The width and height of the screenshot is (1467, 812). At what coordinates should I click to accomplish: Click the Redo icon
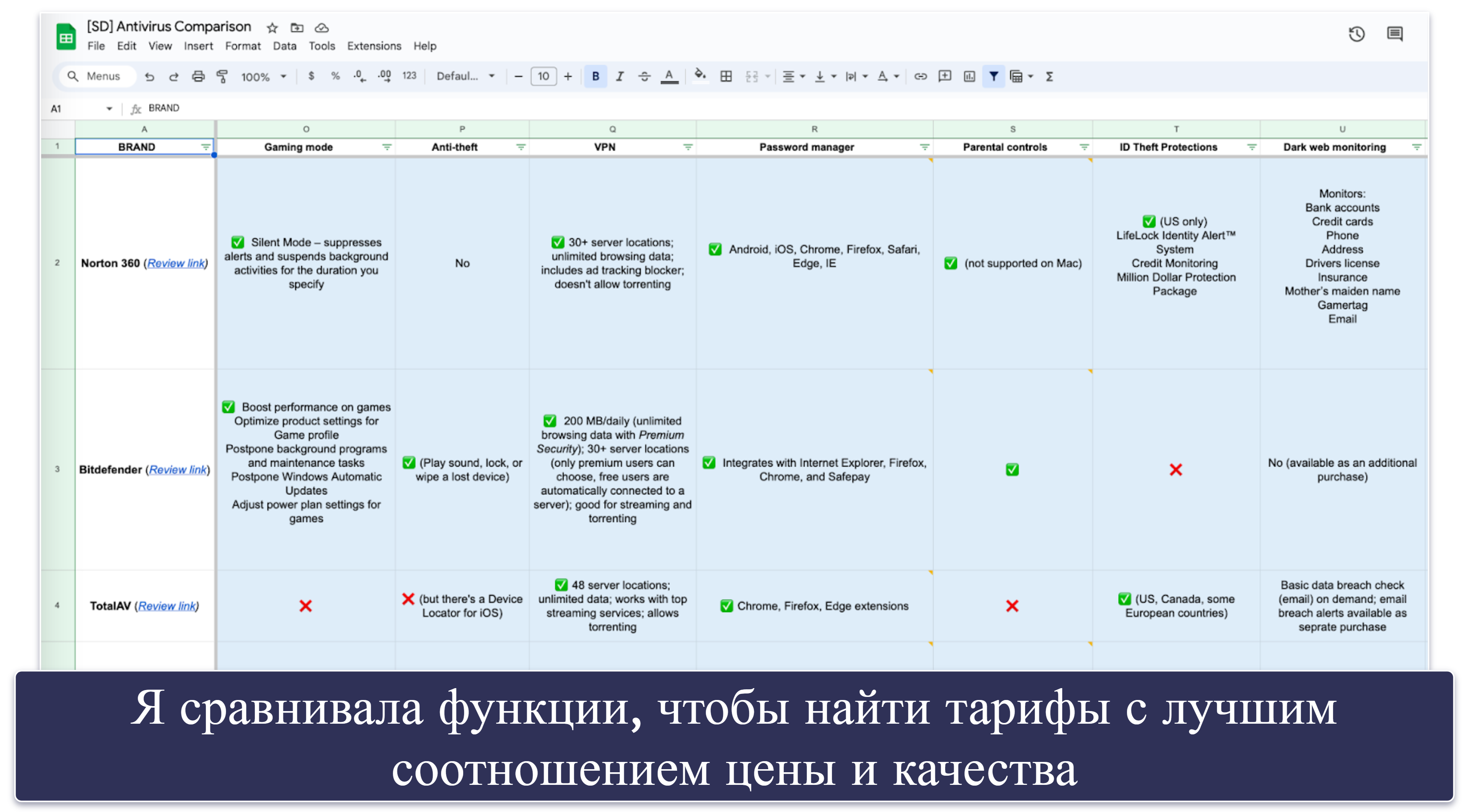[174, 76]
